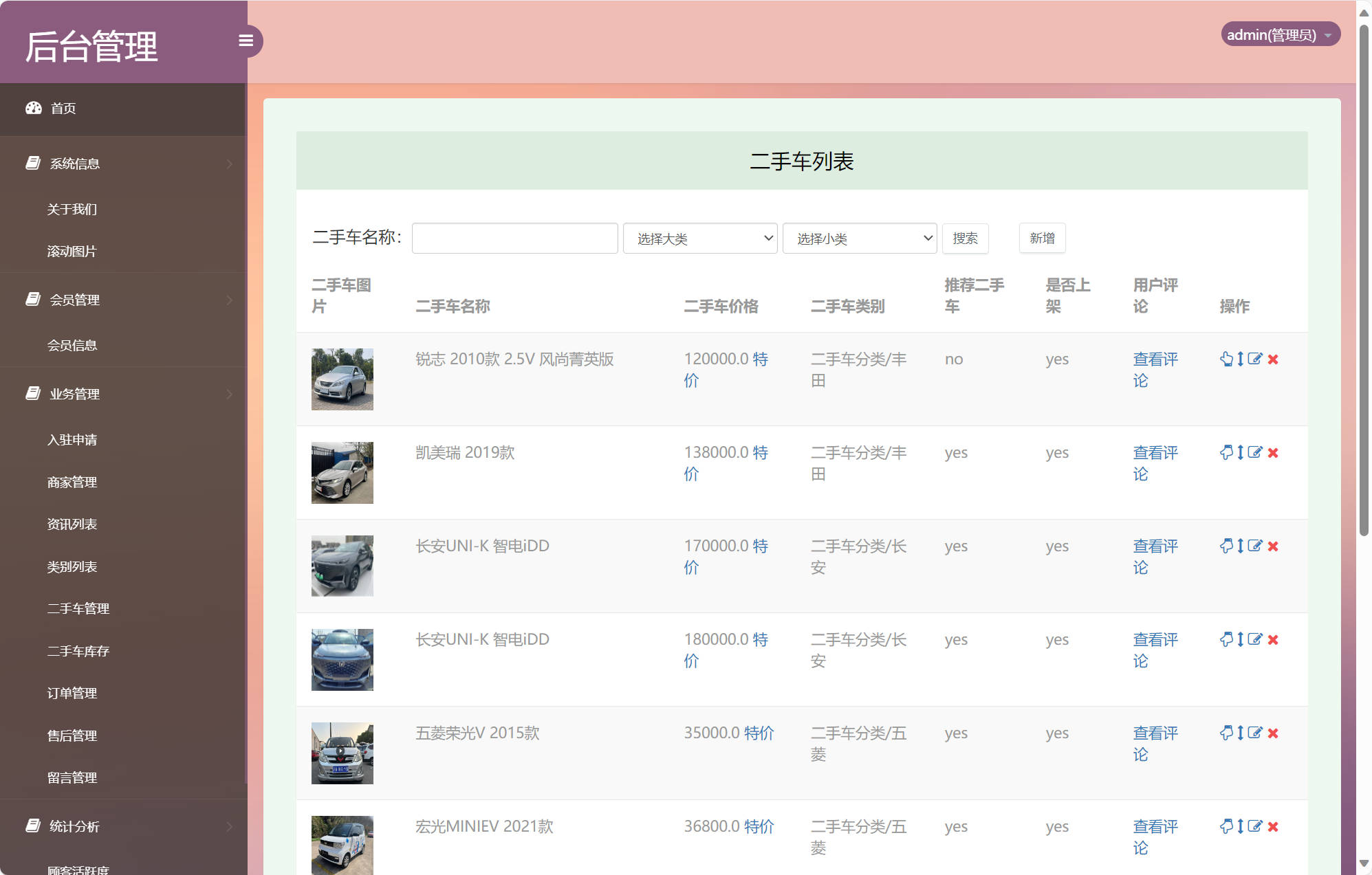This screenshot has height=875, width=1372.
Task: Open 查看评论 for 五菱荣光V 2015款
Action: click(1155, 743)
